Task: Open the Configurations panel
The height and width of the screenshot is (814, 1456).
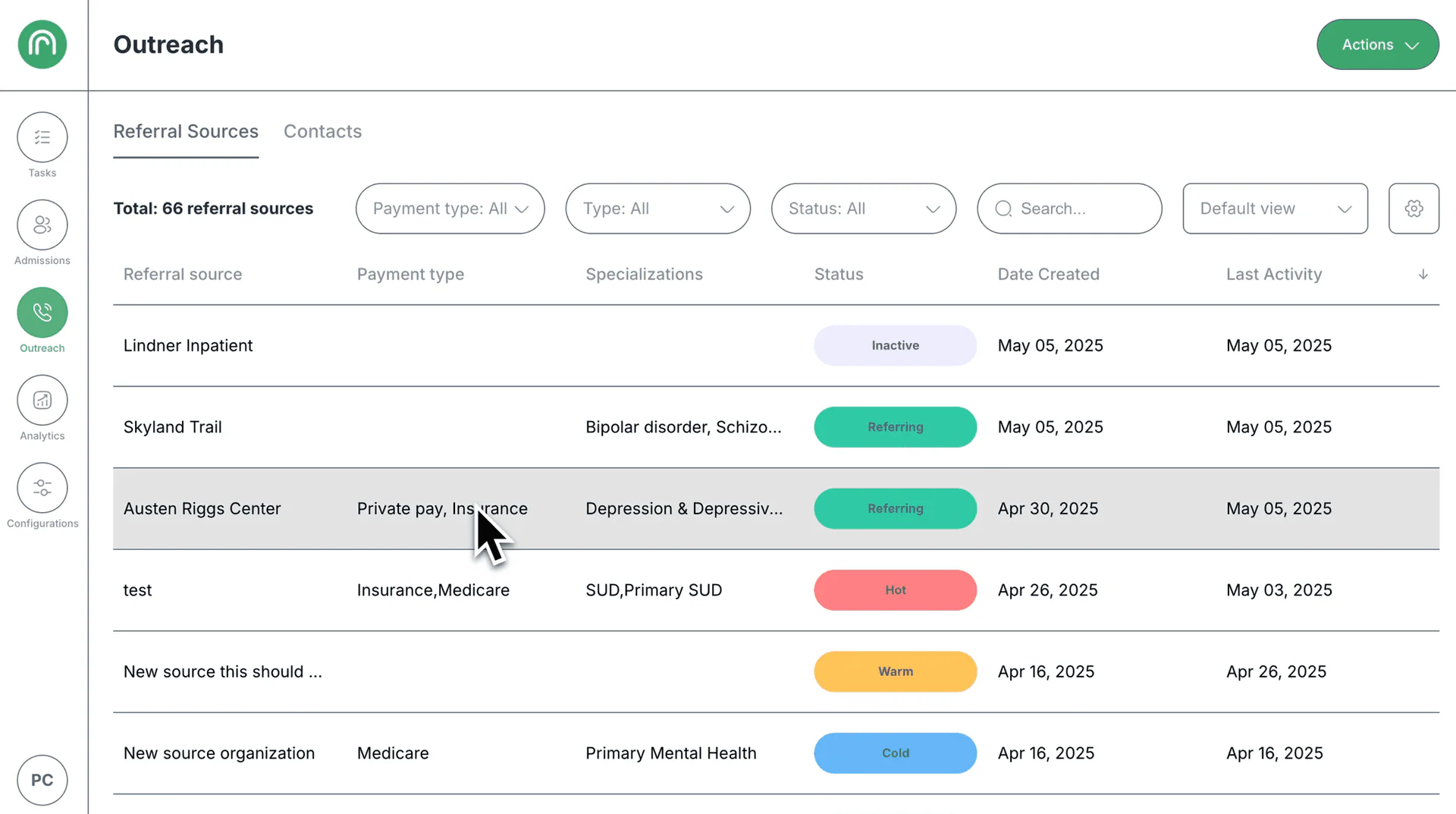Action: tap(42, 488)
